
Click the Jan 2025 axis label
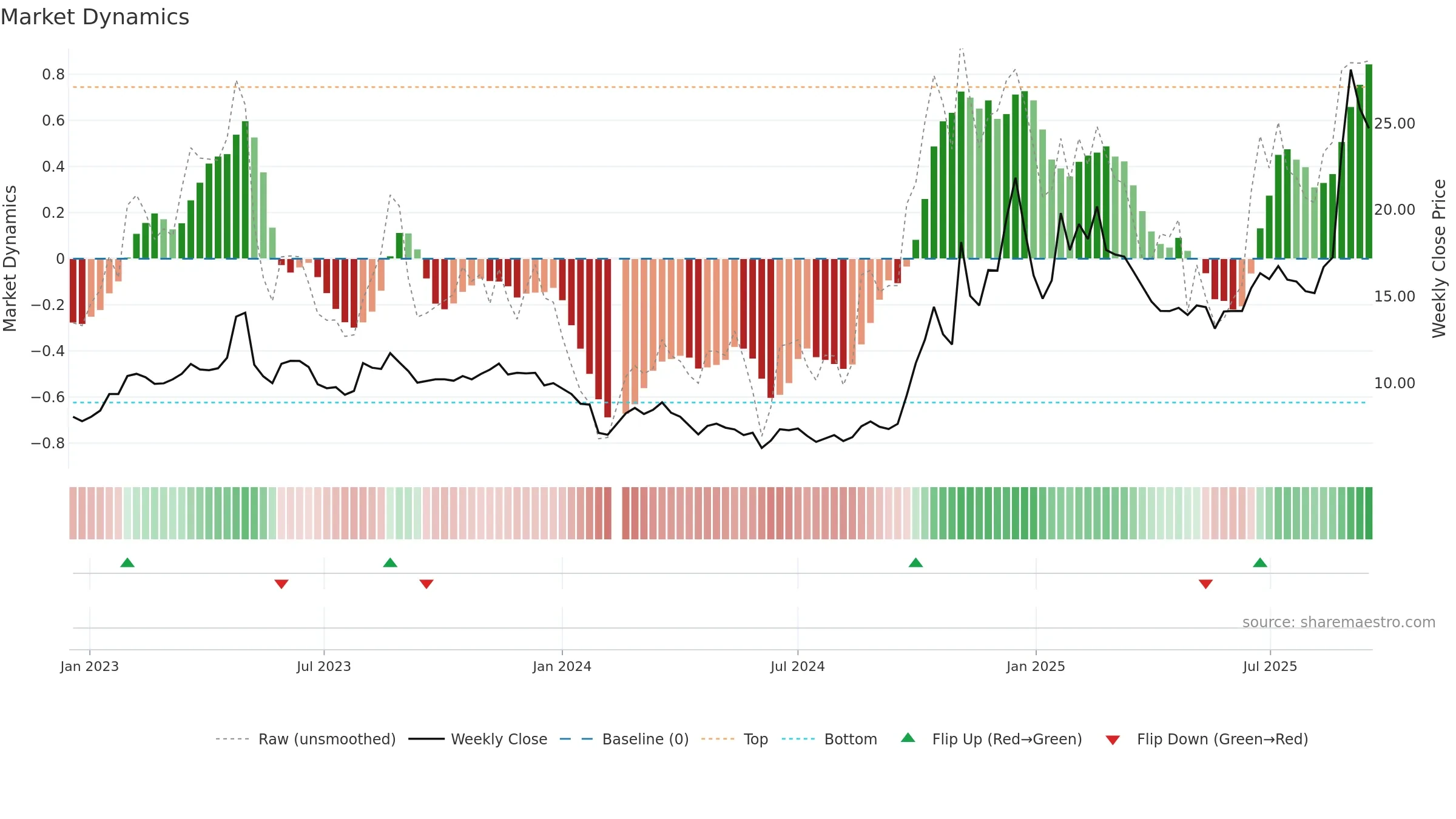[1036, 666]
